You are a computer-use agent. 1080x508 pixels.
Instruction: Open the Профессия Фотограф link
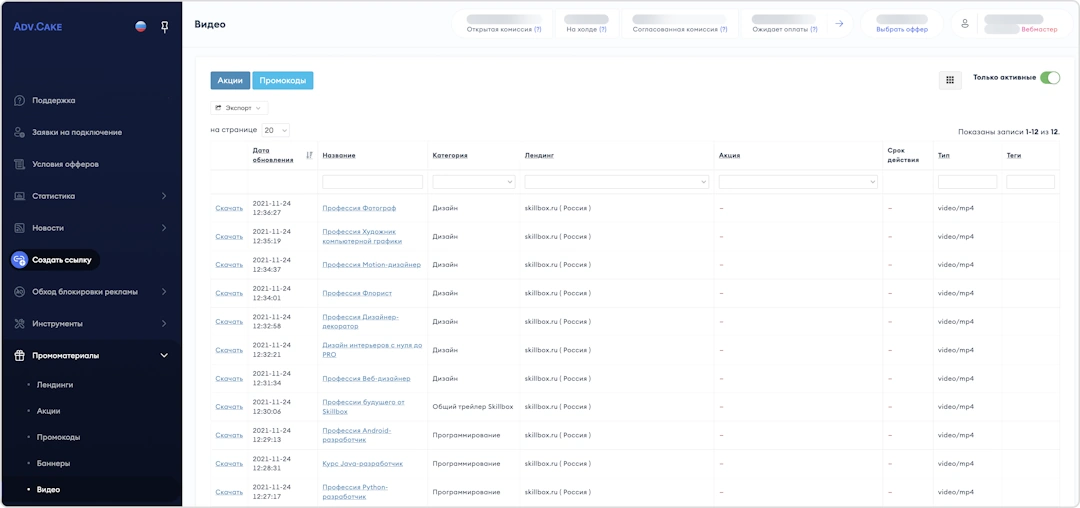coord(359,208)
